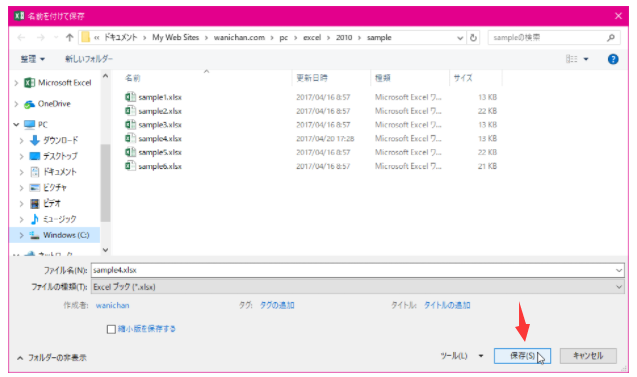This screenshot has width=637, height=377.
Task: Go up one folder level
Action: click(69, 38)
